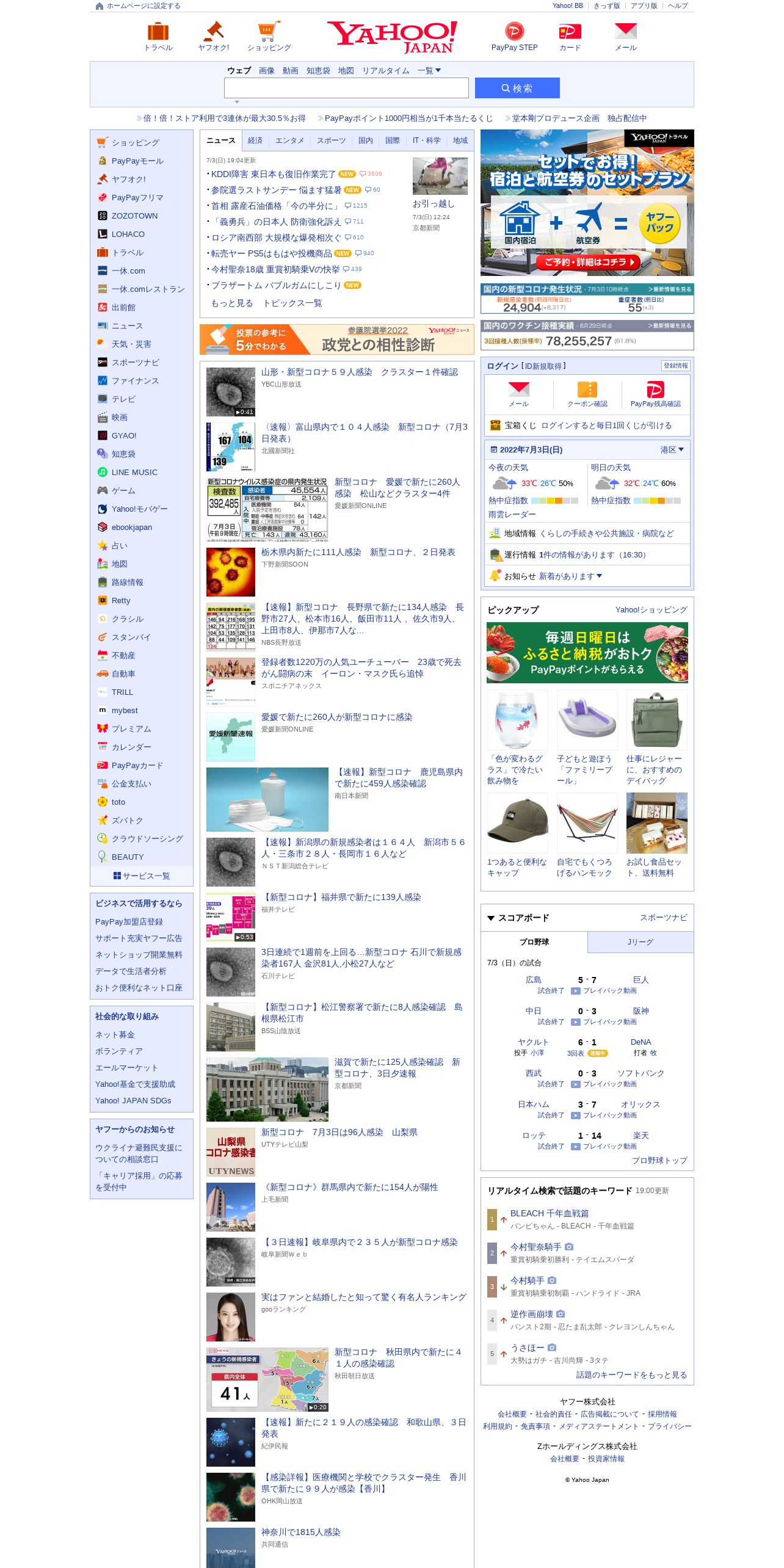Screen dimensions: 784x1568
Task: Open the もっと見る news link
Action: click(x=232, y=303)
